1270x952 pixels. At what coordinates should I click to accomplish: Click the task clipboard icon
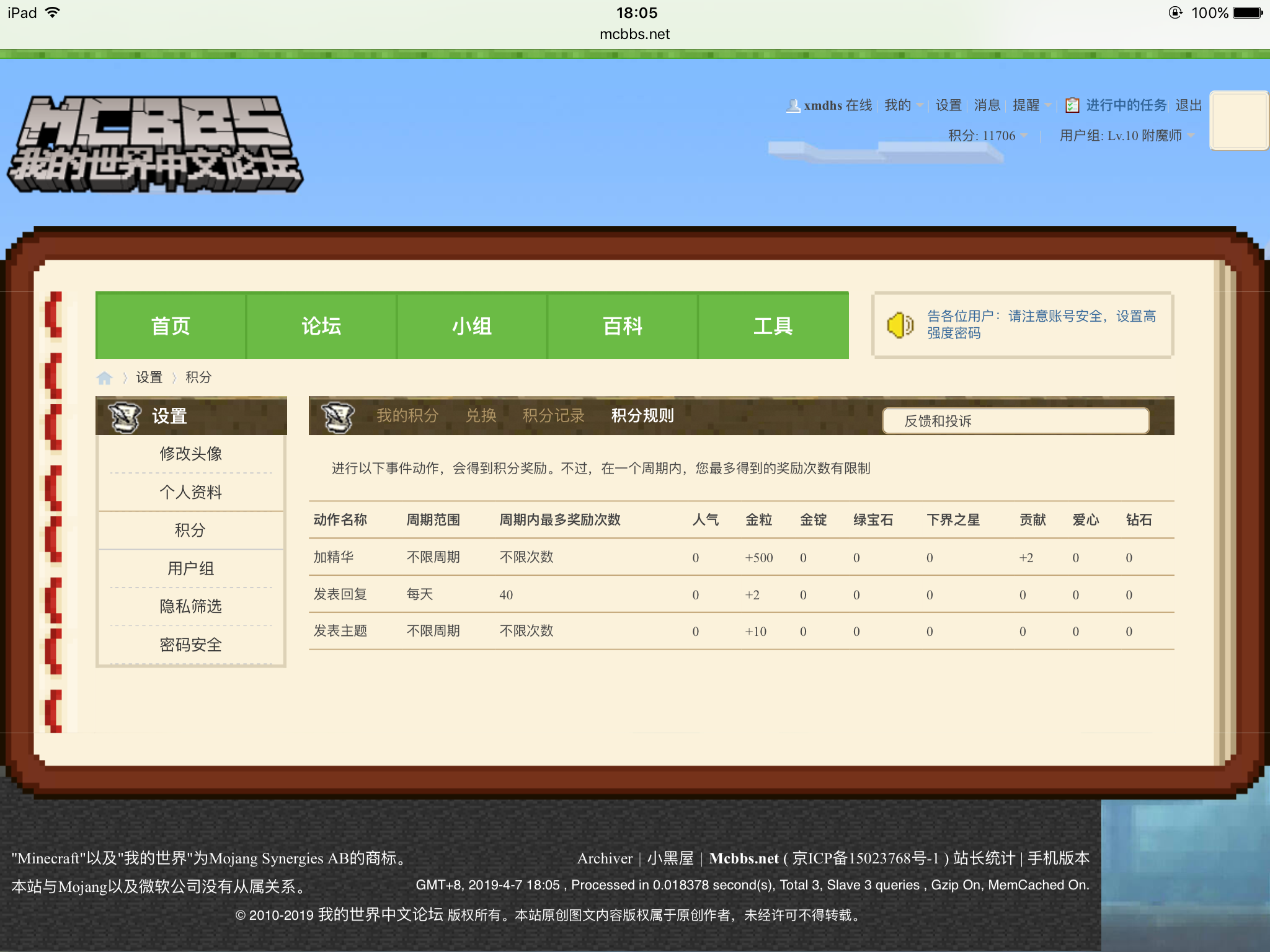tap(1072, 106)
